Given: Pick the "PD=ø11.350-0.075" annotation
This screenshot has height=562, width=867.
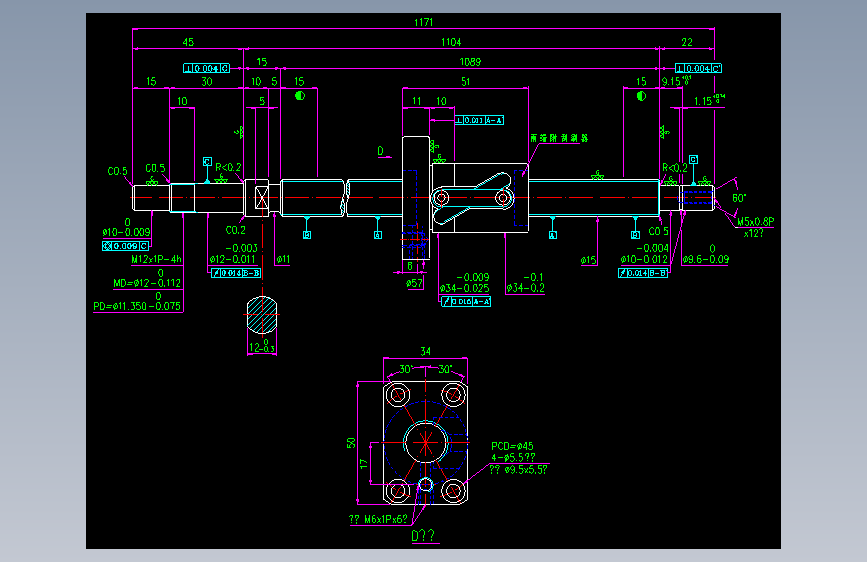Looking at the screenshot, I should (137, 306).
